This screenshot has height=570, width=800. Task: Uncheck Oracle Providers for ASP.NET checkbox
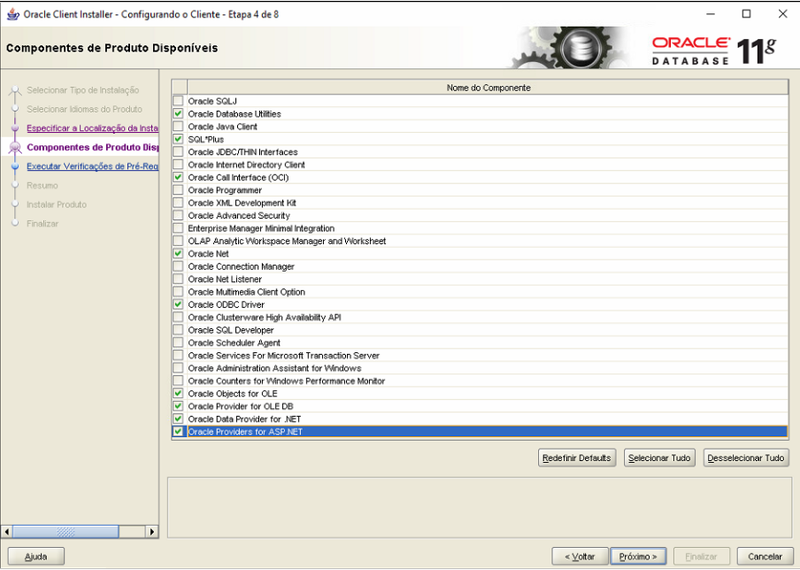point(178,432)
